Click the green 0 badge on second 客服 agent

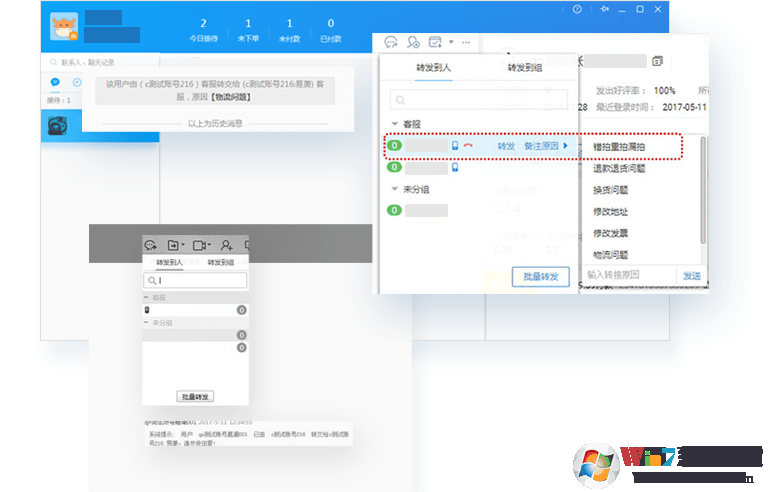[394, 167]
